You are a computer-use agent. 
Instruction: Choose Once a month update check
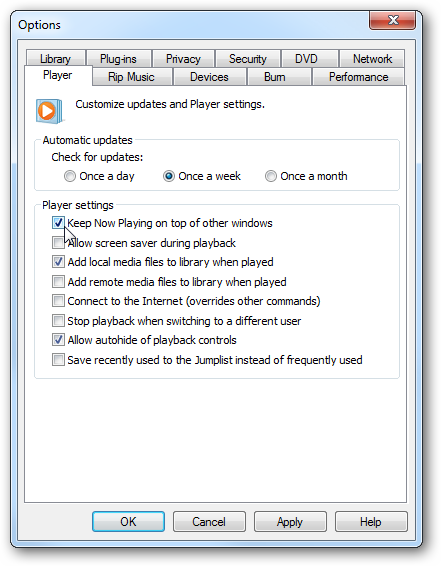click(x=271, y=176)
